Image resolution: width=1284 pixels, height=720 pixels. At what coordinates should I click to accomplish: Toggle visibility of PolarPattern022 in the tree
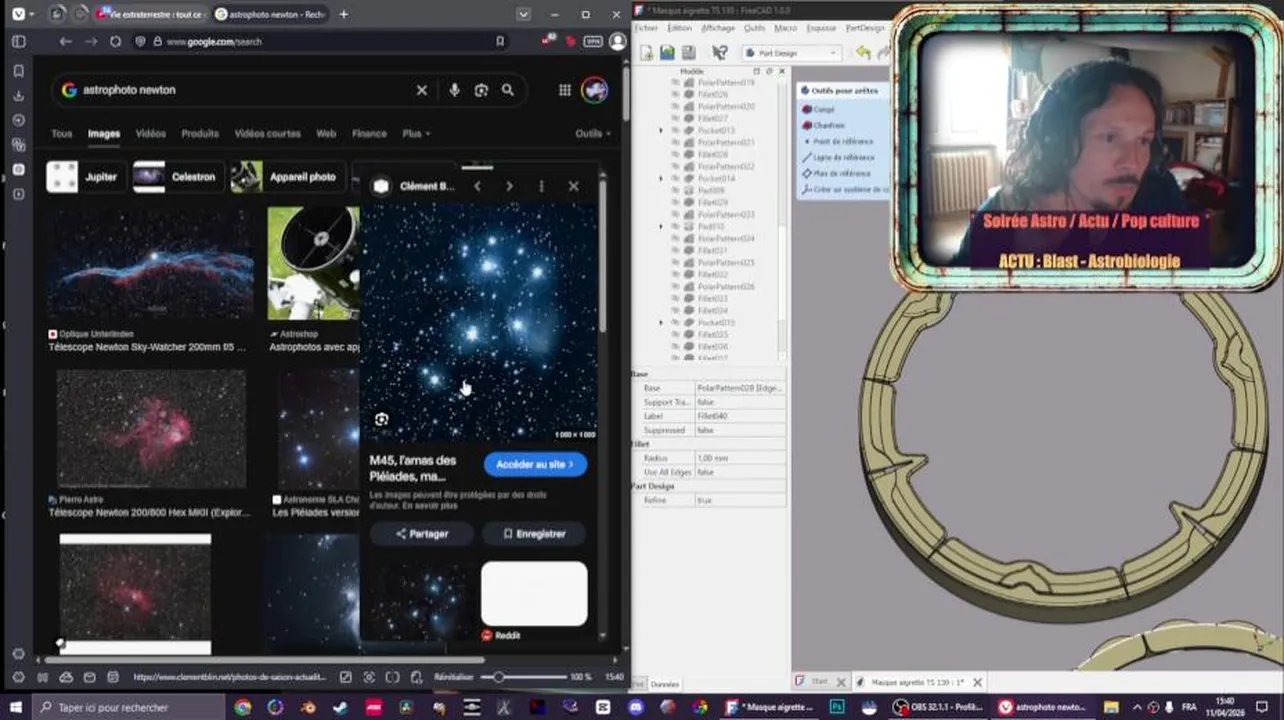pyautogui.click(x=675, y=166)
